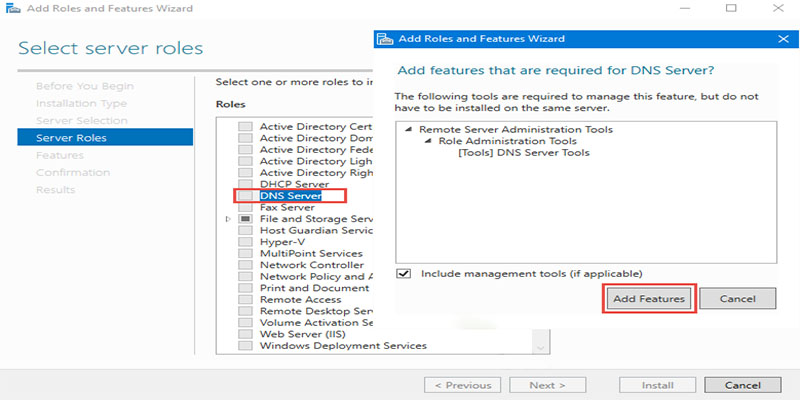The image size is (800, 400).
Task: Check the Network Policy and Access checkbox
Action: (x=245, y=277)
